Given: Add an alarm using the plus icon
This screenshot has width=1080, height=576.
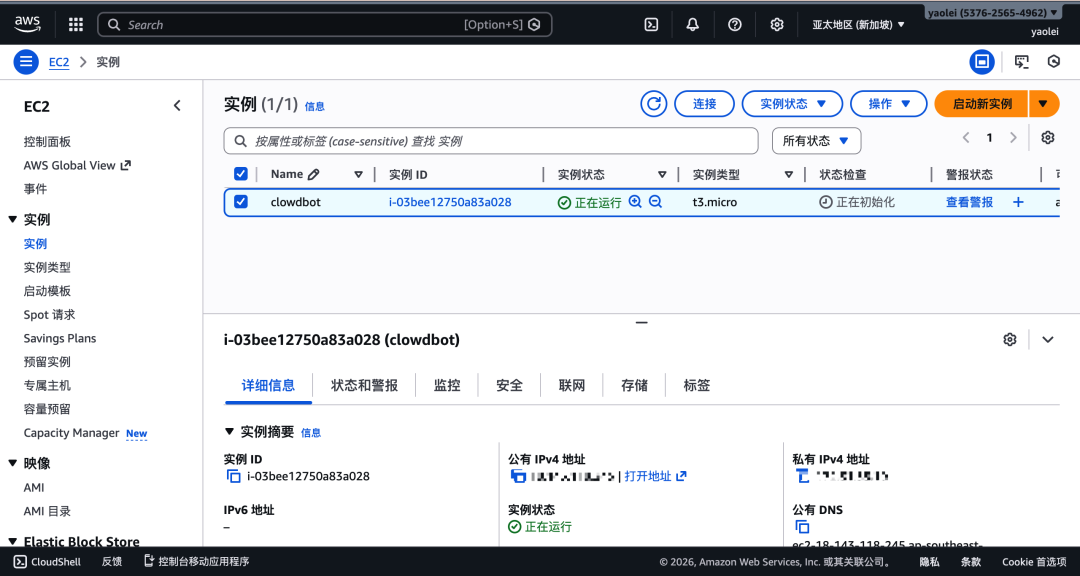Looking at the screenshot, I should coord(1018,201).
